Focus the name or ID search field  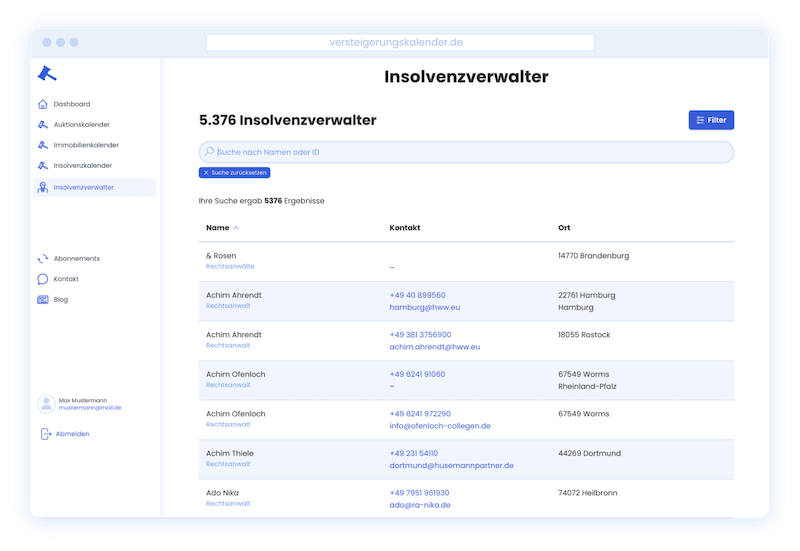(470, 152)
